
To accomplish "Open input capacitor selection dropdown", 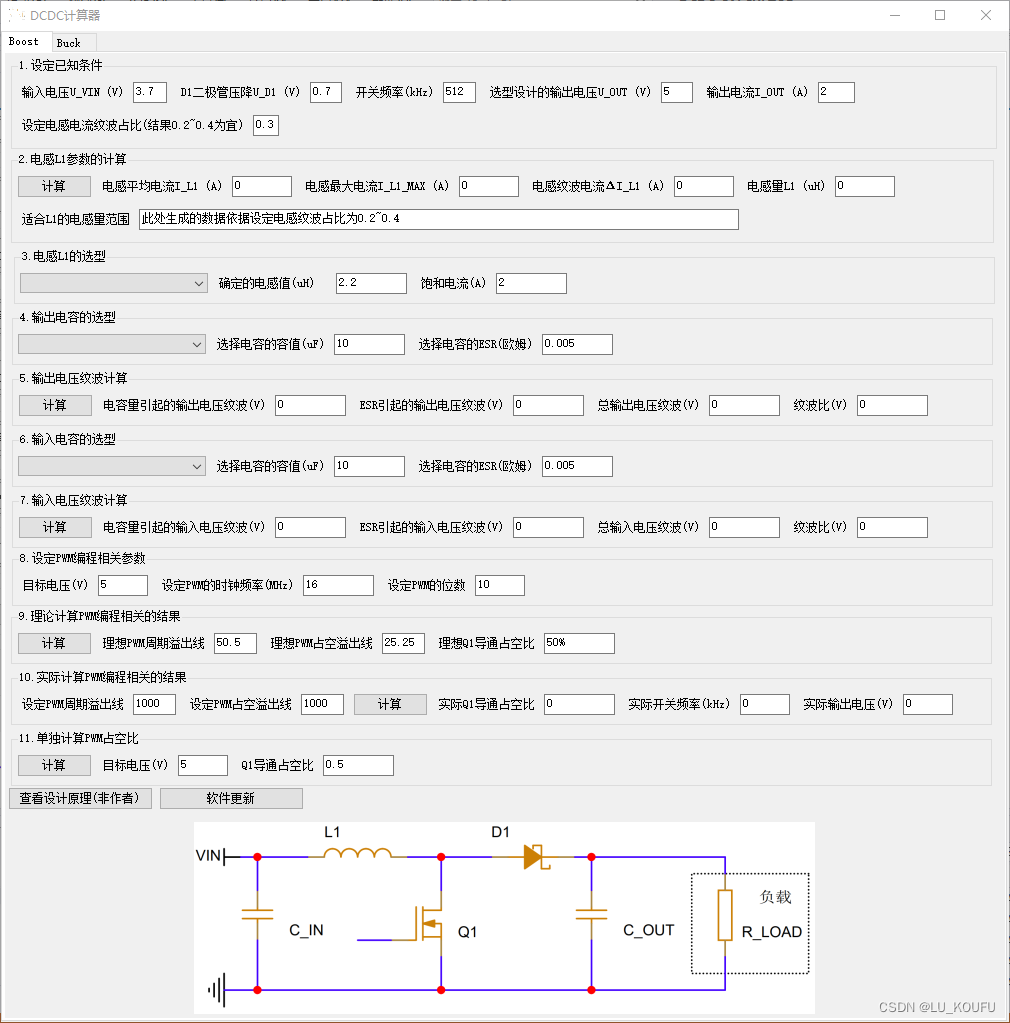I will [112, 466].
